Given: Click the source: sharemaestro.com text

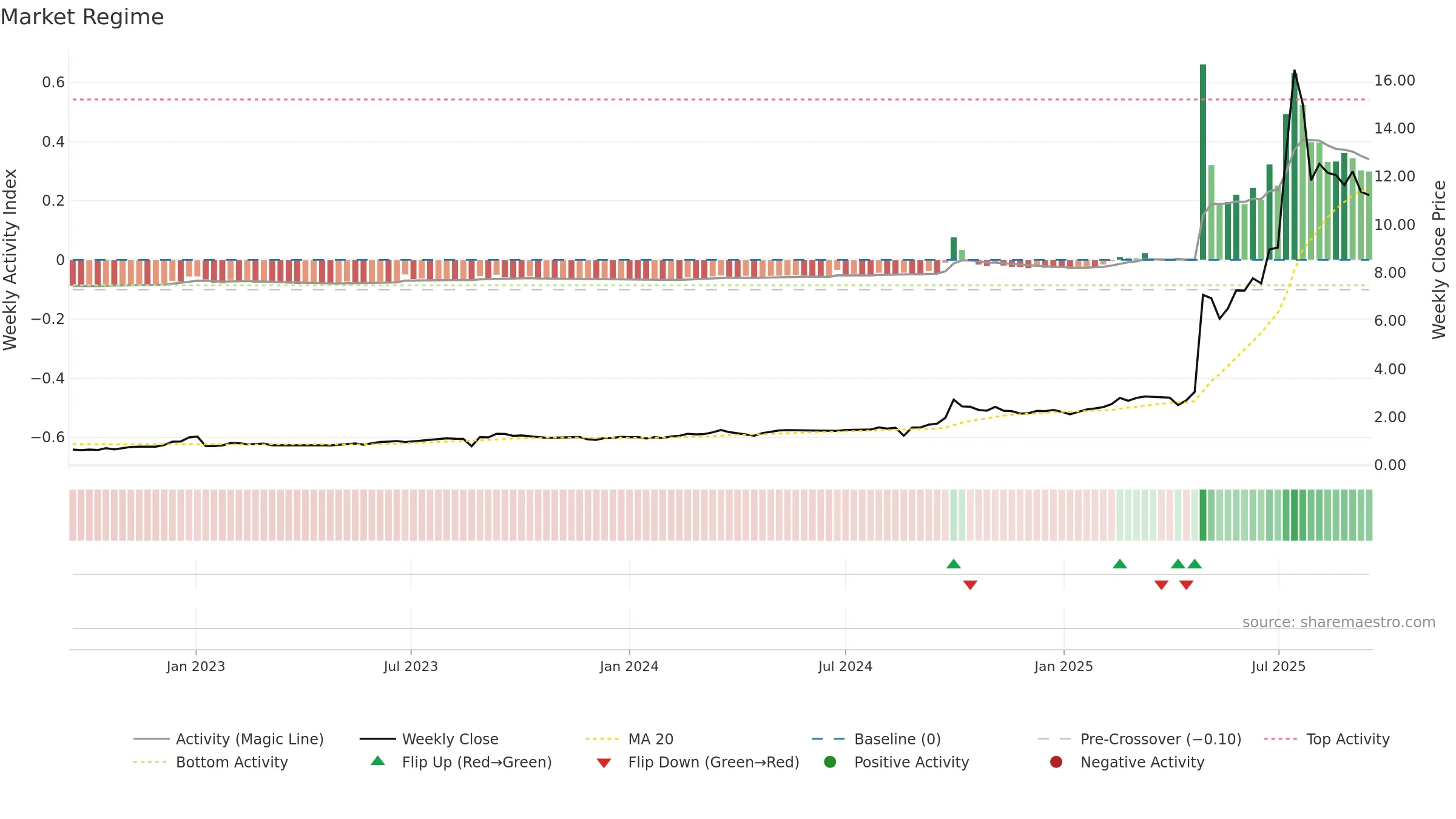Looking at the screenshot, I should tap(1339, 622).
